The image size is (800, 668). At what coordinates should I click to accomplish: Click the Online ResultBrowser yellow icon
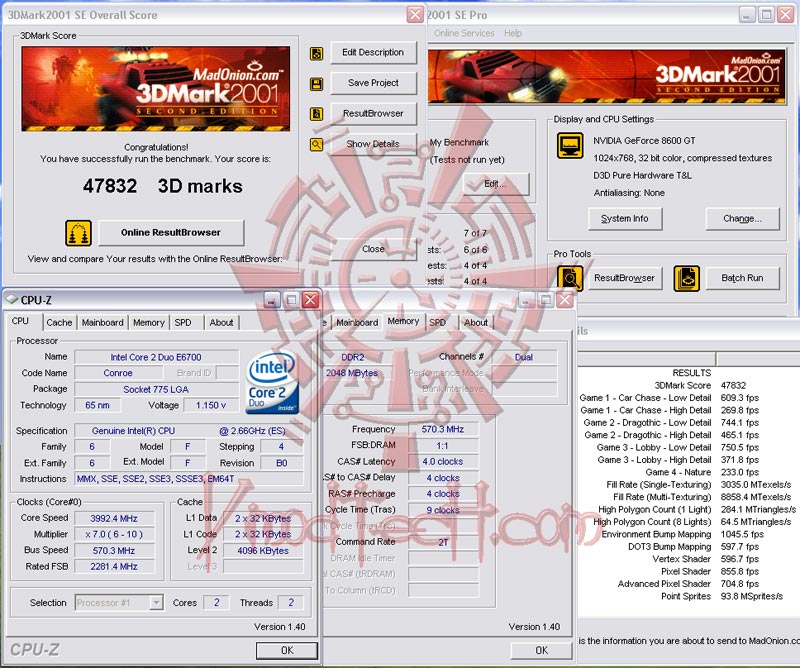point(79,233)
